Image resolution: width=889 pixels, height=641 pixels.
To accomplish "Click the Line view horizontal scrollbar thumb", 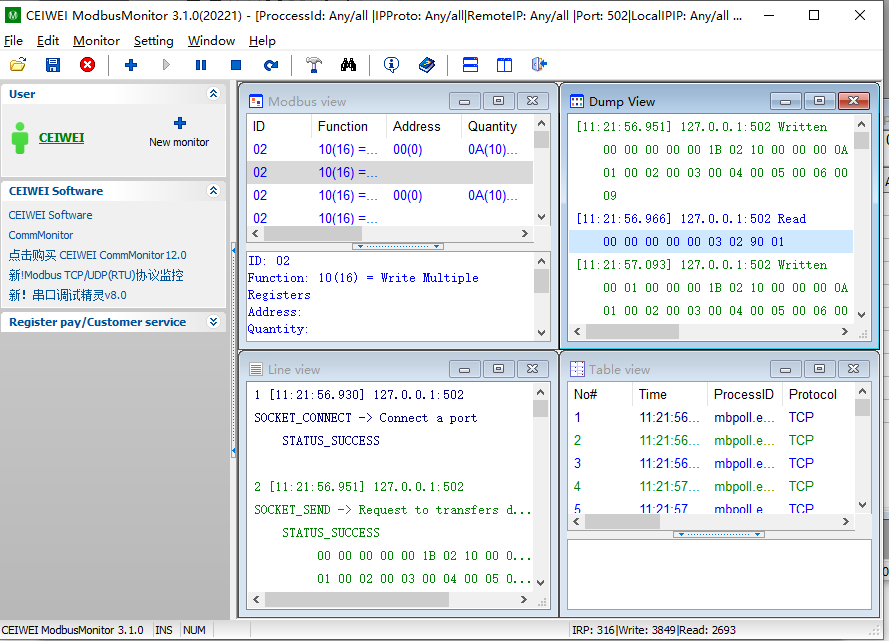I will pos(357,599).
